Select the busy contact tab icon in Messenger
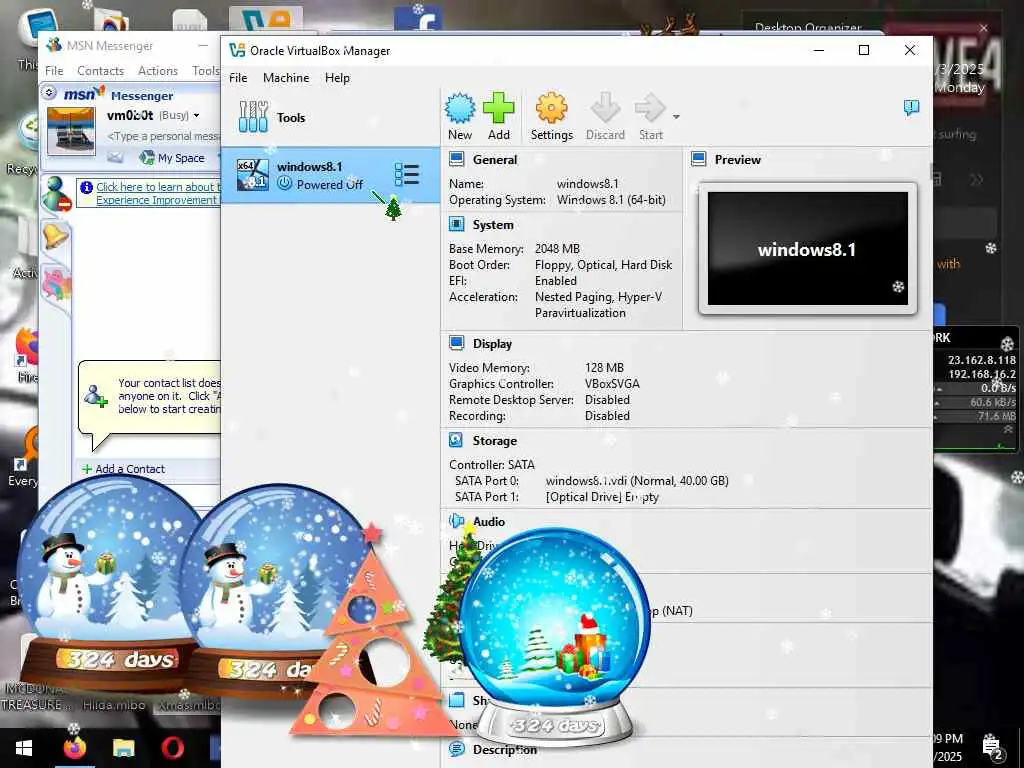Image resolution: width=1024 pixels, height=768 pixels. (56, 194)
